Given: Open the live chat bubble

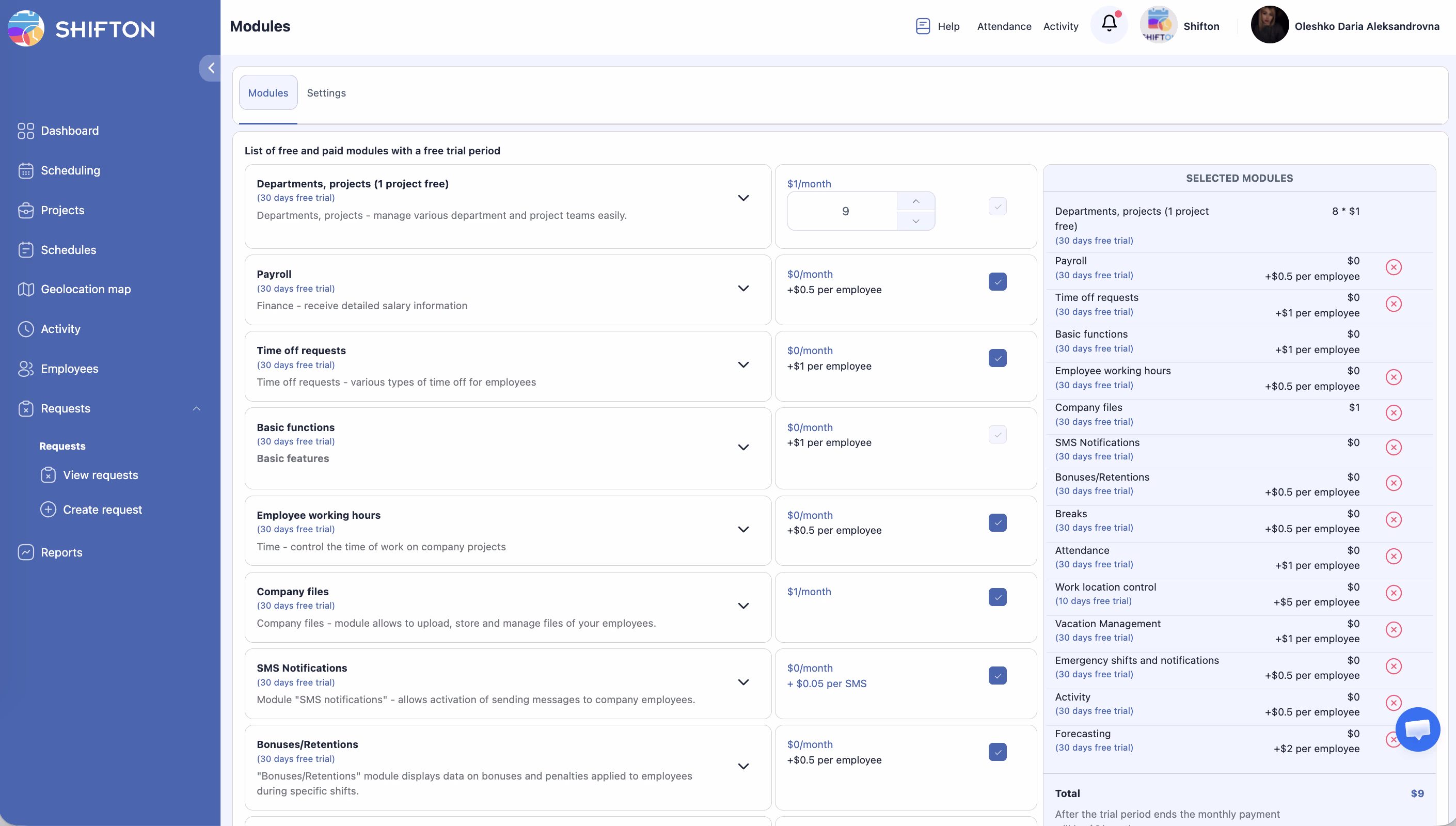Looking at the screenshot, I should (1417, 729).
